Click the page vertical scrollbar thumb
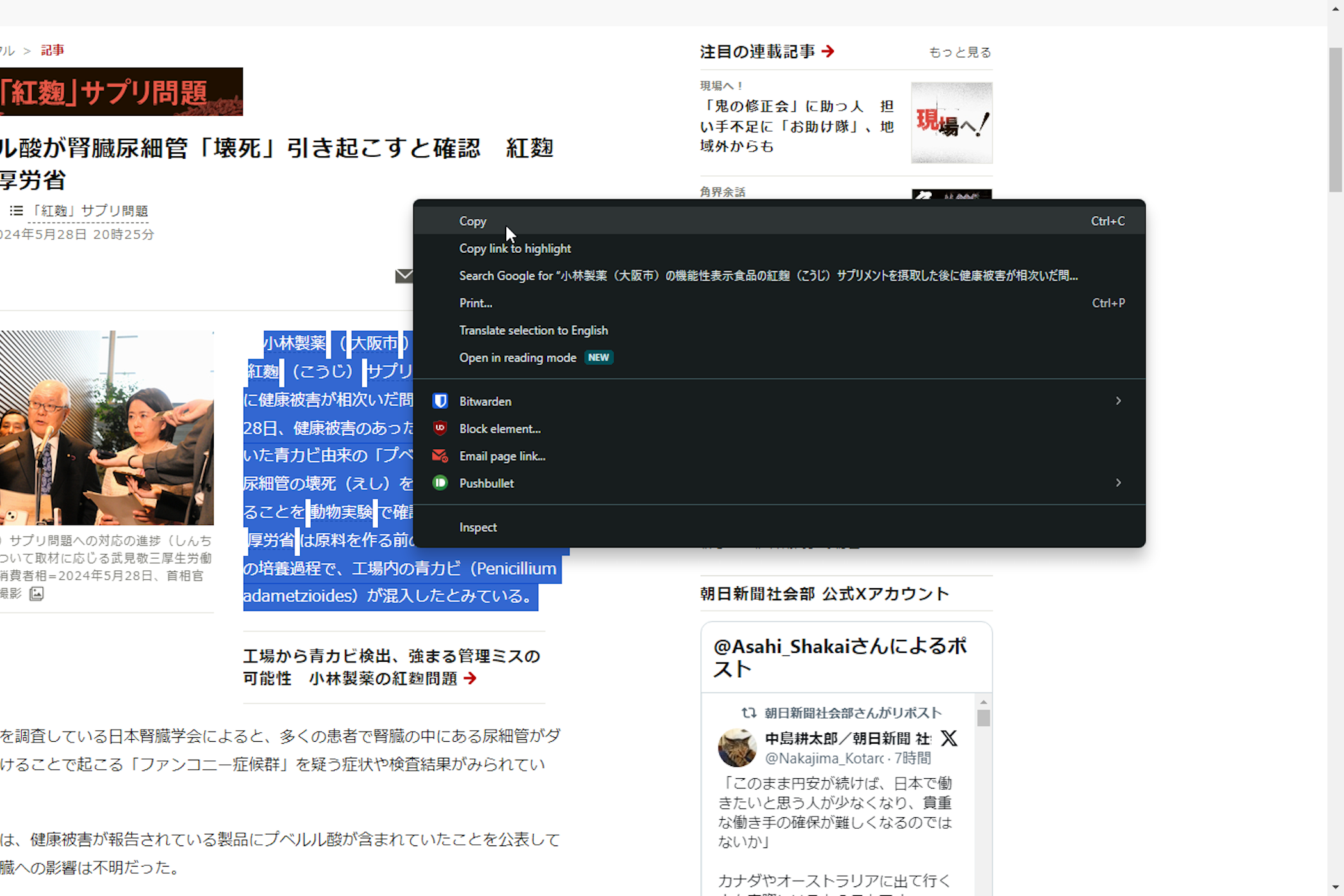Image resolution: width=1344 pixels, height=896 pixels. 1335,120
